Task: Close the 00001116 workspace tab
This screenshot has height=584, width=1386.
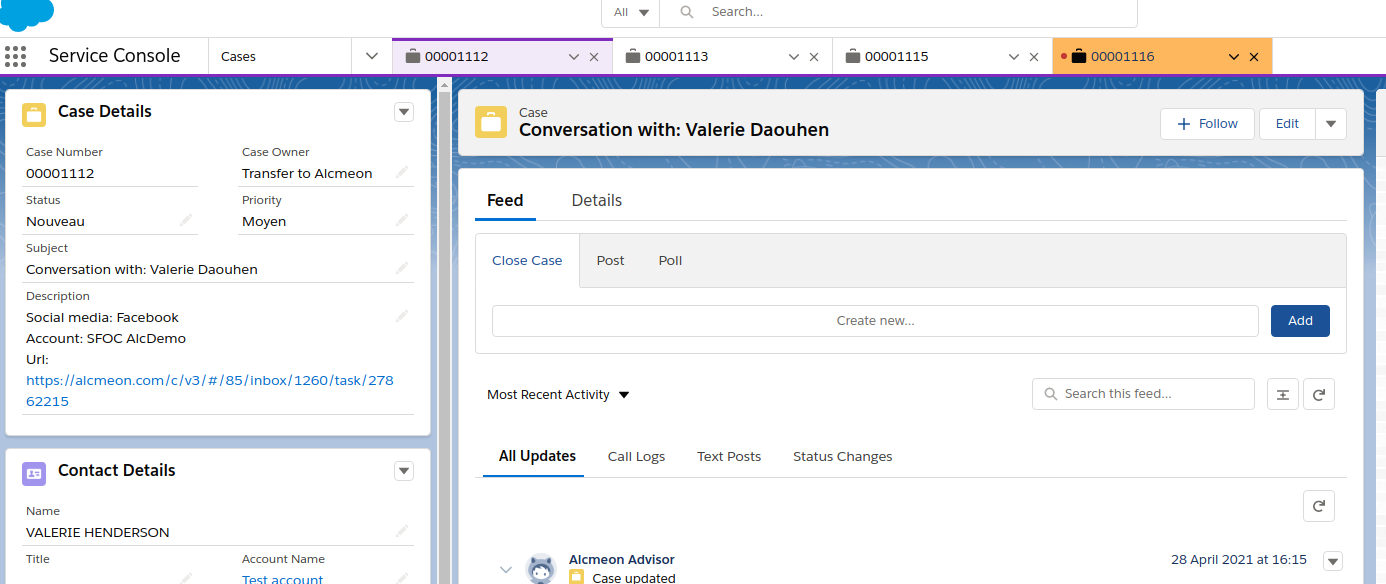Action: (x=1254, y=57)
